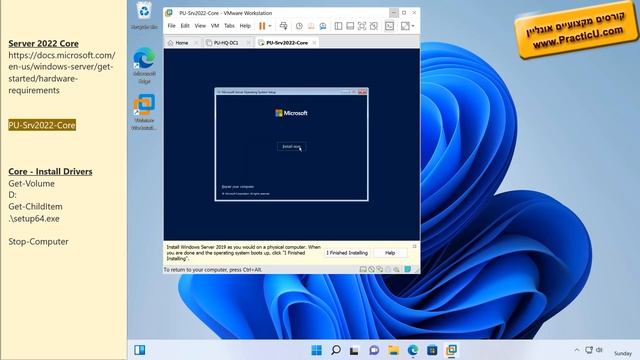Image resolution: width=640 pixels, height=360 pixels.
Task: Open the Recycle Bin desktop icon
Action: pyautogui.click(x=144, y=16)
